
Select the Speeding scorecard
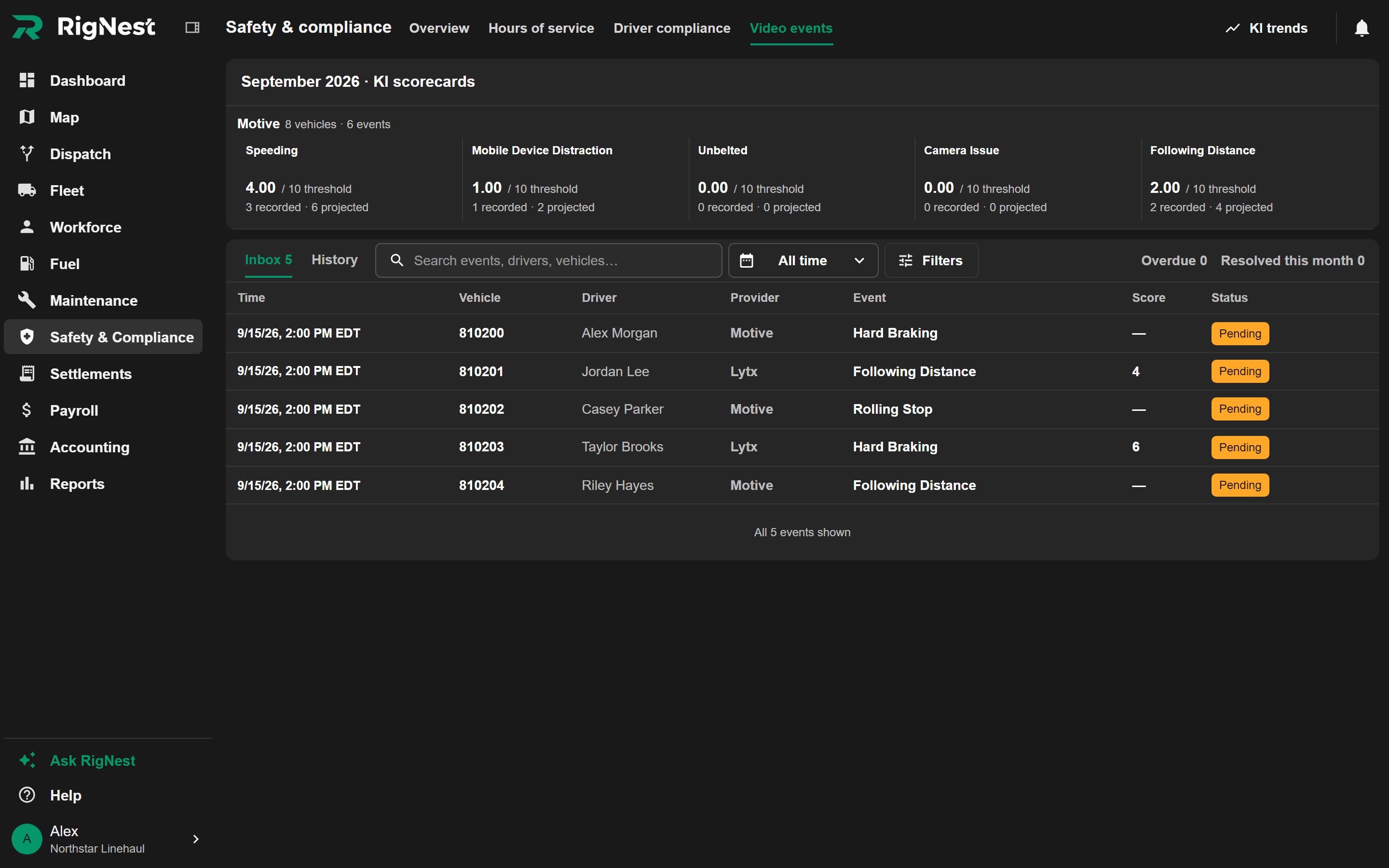point(349,179)
